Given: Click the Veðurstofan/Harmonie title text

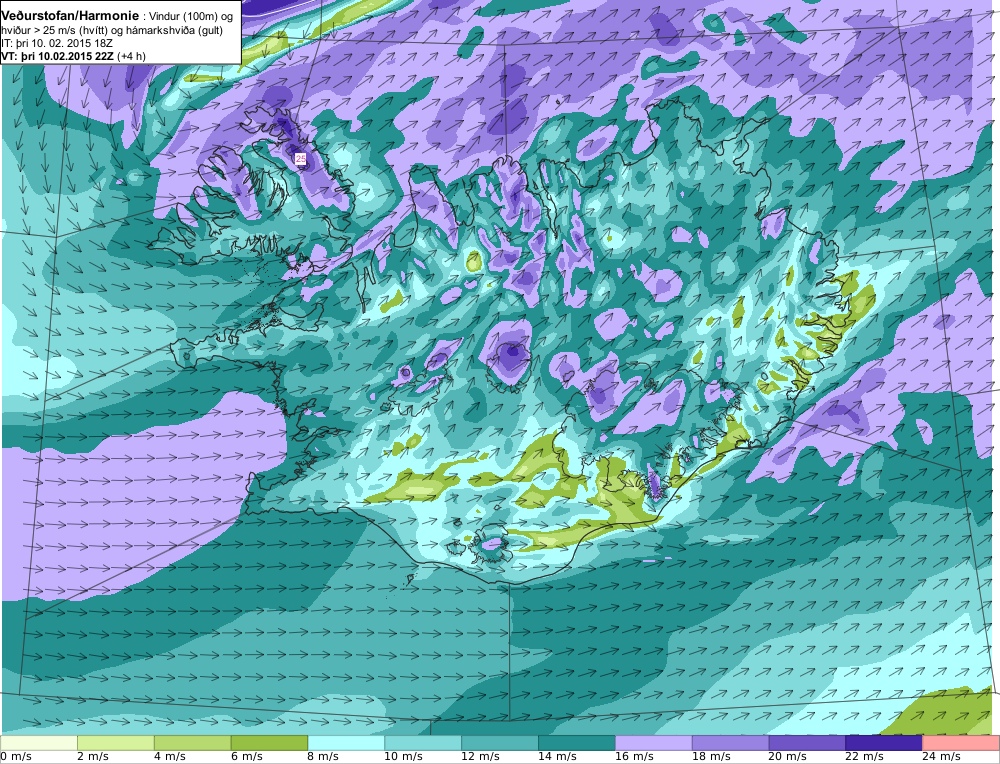Looking at the screenshot, I should click(x=70, y=16).
